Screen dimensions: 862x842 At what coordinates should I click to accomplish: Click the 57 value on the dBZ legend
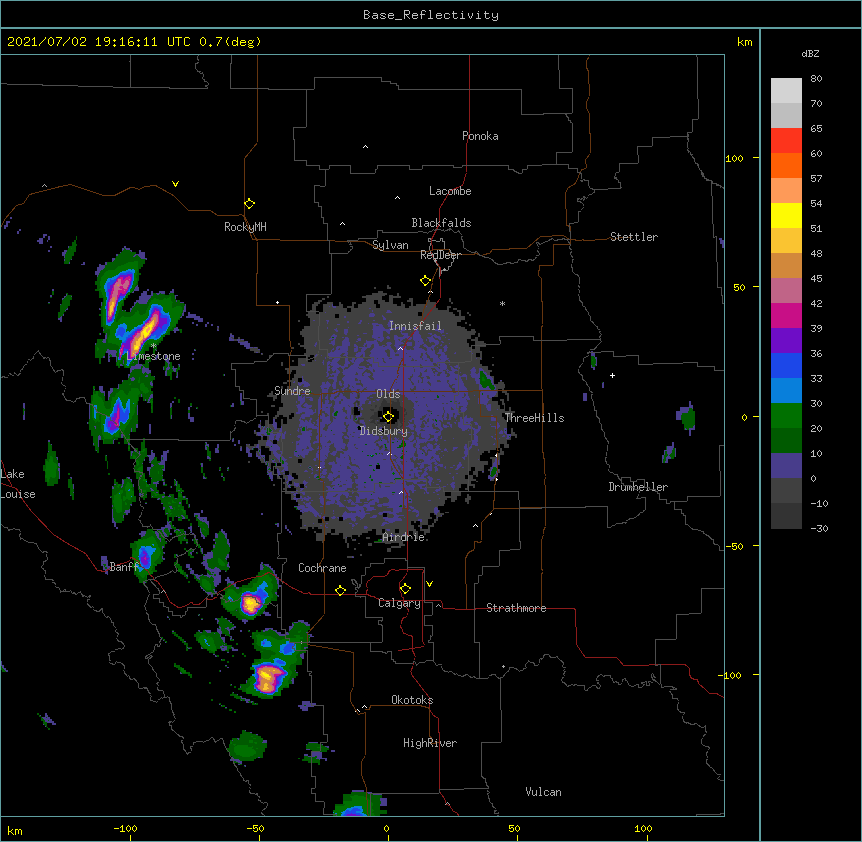tap(816, 179)
